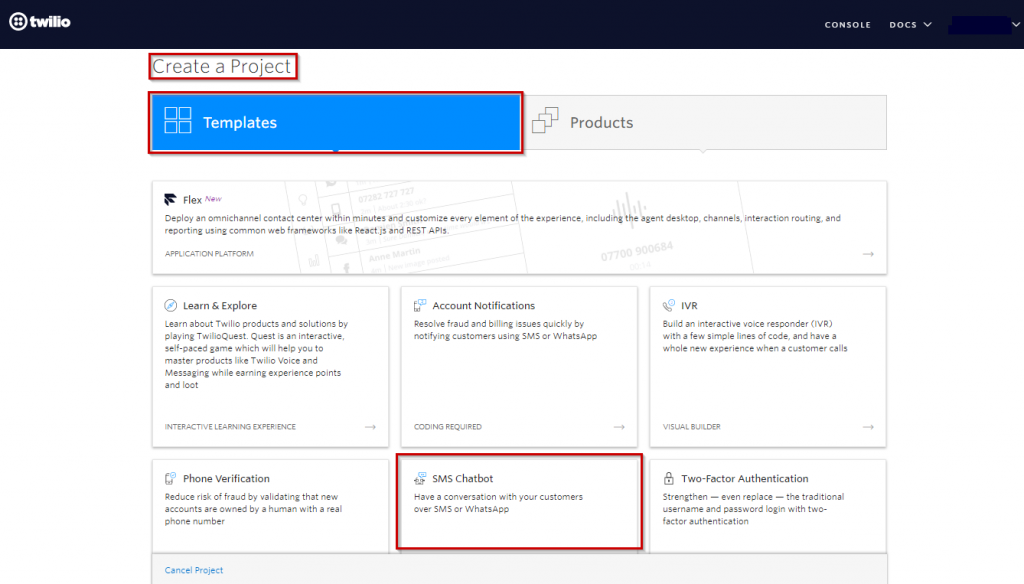Click the Learn & Explore description text
Image resolution: width=1024 pixels, height=584 pixels.
pos(256,354)
